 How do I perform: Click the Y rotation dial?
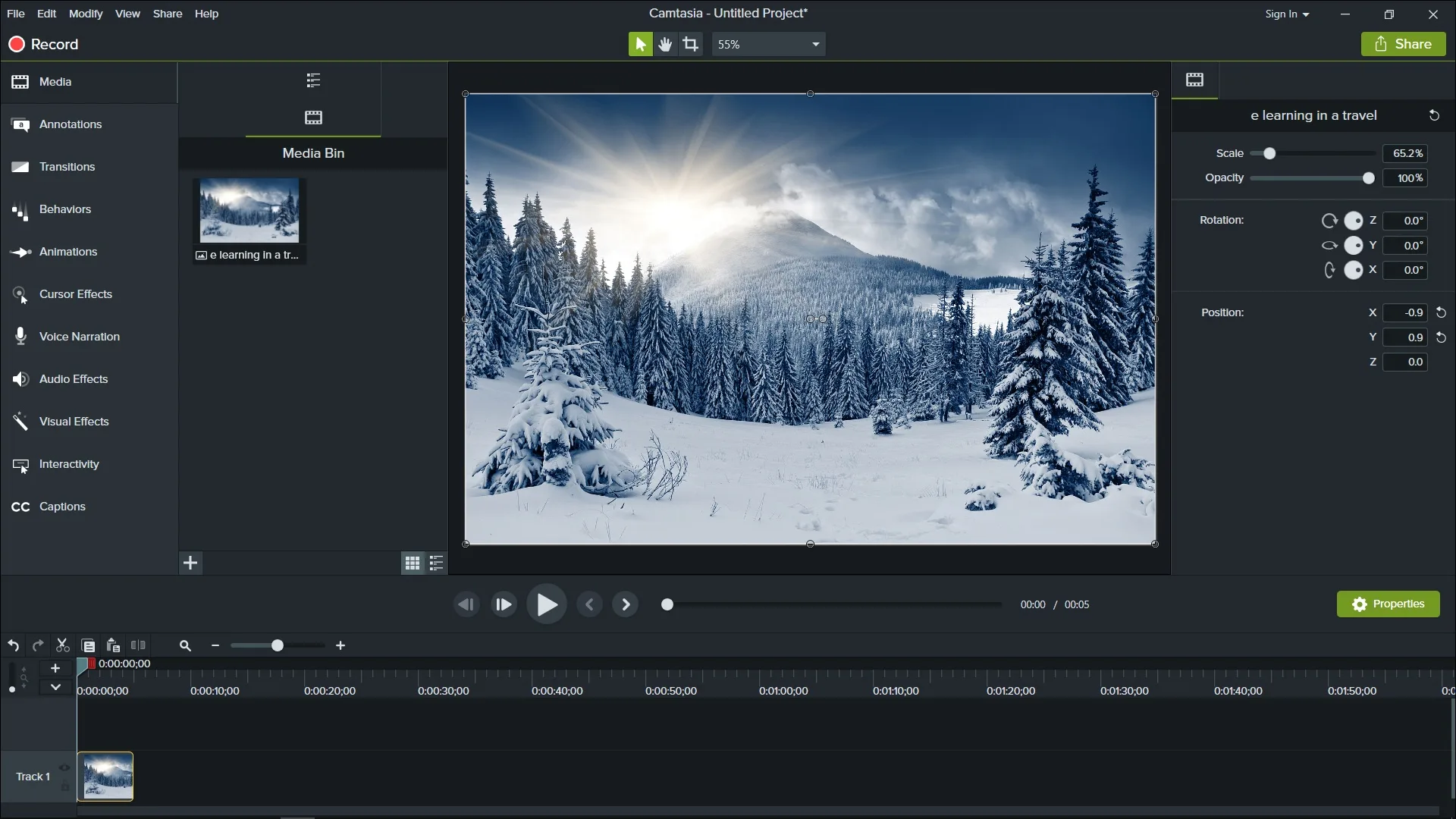pyautogui.click(x=1354, y=246)
